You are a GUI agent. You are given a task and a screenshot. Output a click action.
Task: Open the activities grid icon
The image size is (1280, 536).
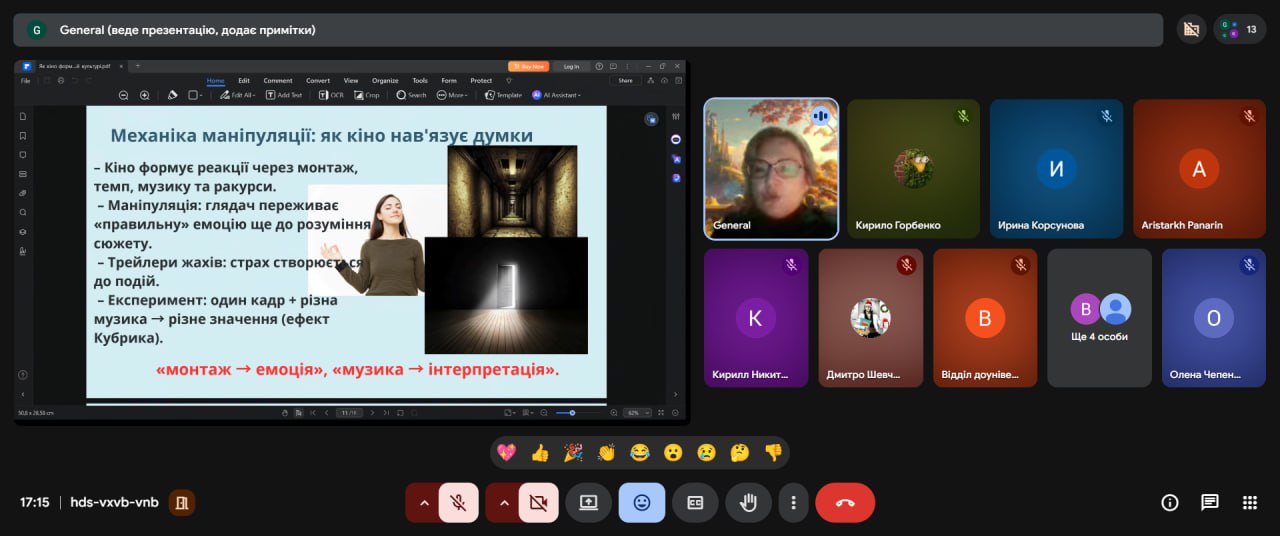coord(1249,503)
